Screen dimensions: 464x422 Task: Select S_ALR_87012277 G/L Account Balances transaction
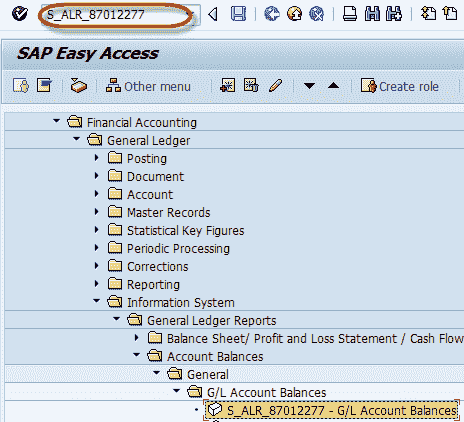pyautogui.click(x=332, y=410)
